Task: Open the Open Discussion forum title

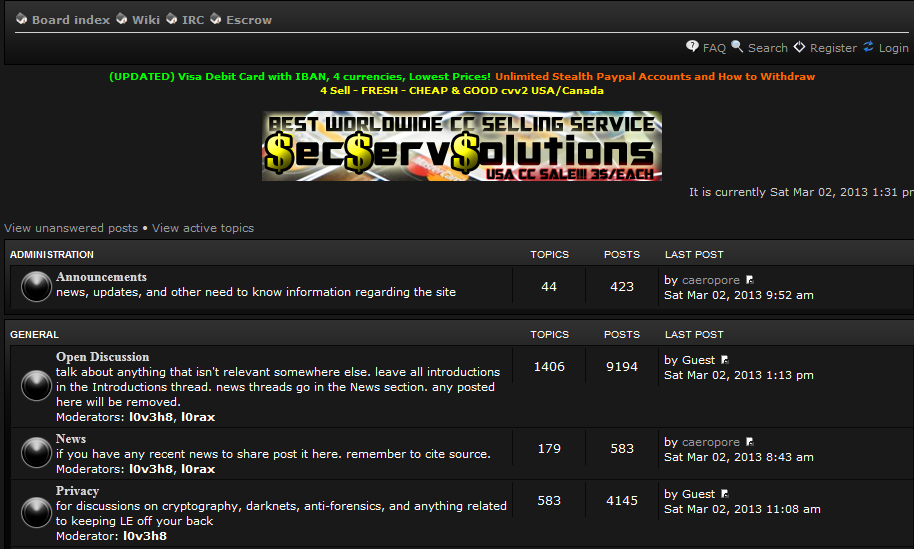Action: coord(102,357)
